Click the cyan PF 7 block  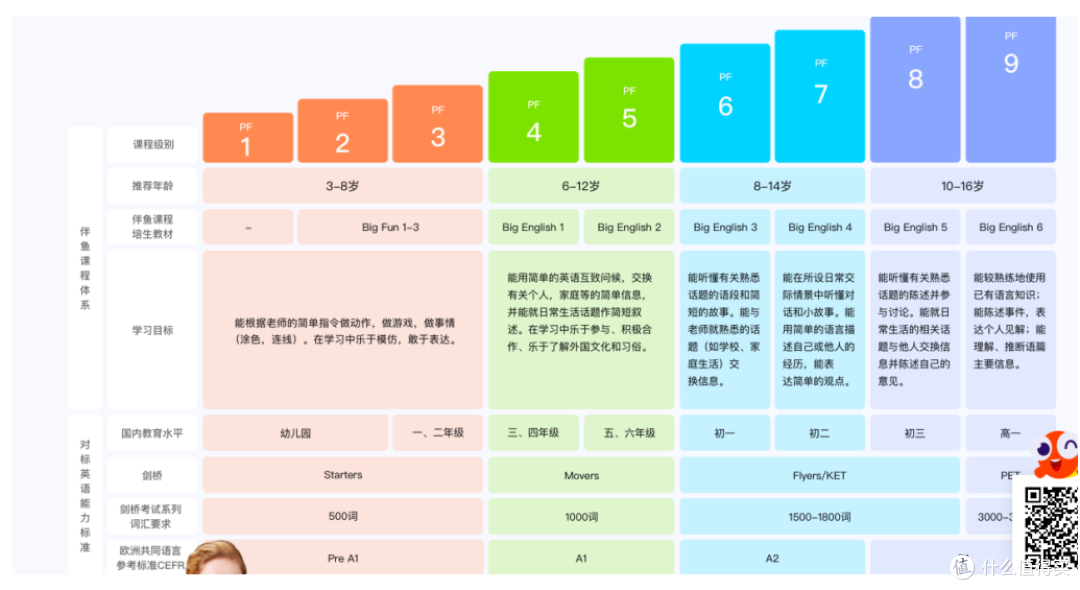pyautogui.click(x=820, y=96)
